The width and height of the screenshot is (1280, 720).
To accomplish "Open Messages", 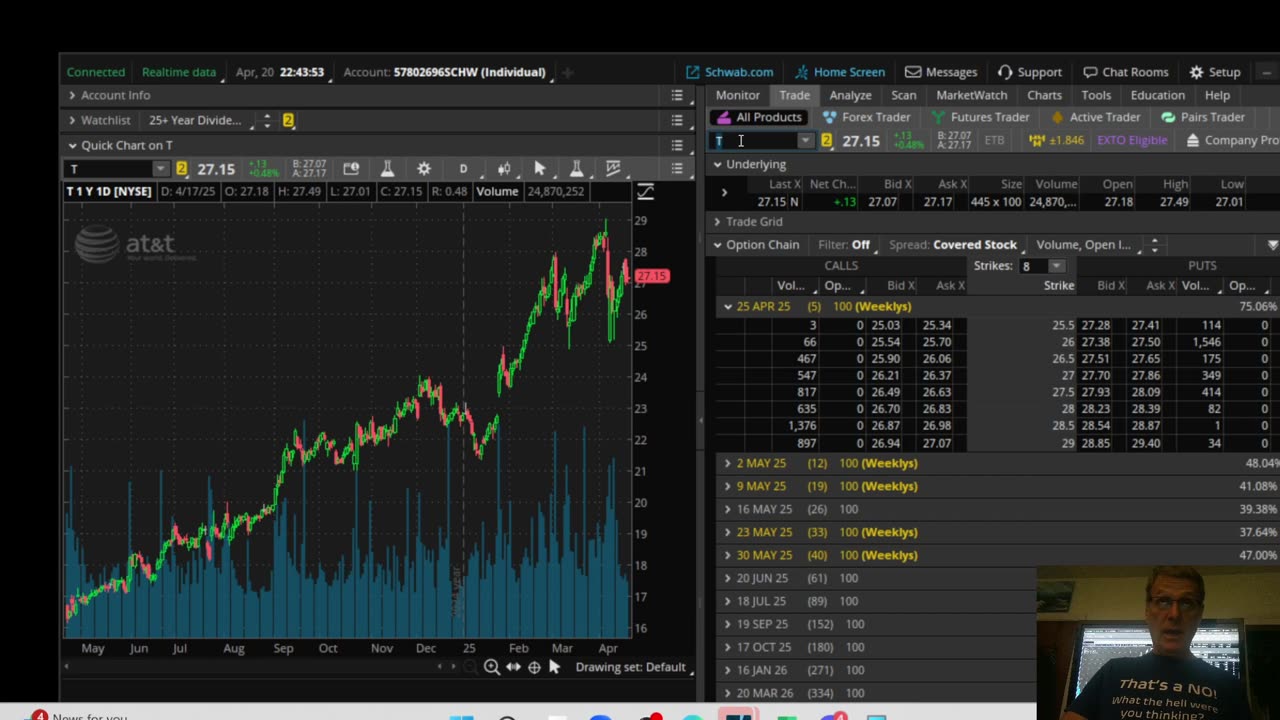I will tap(941, 72).
